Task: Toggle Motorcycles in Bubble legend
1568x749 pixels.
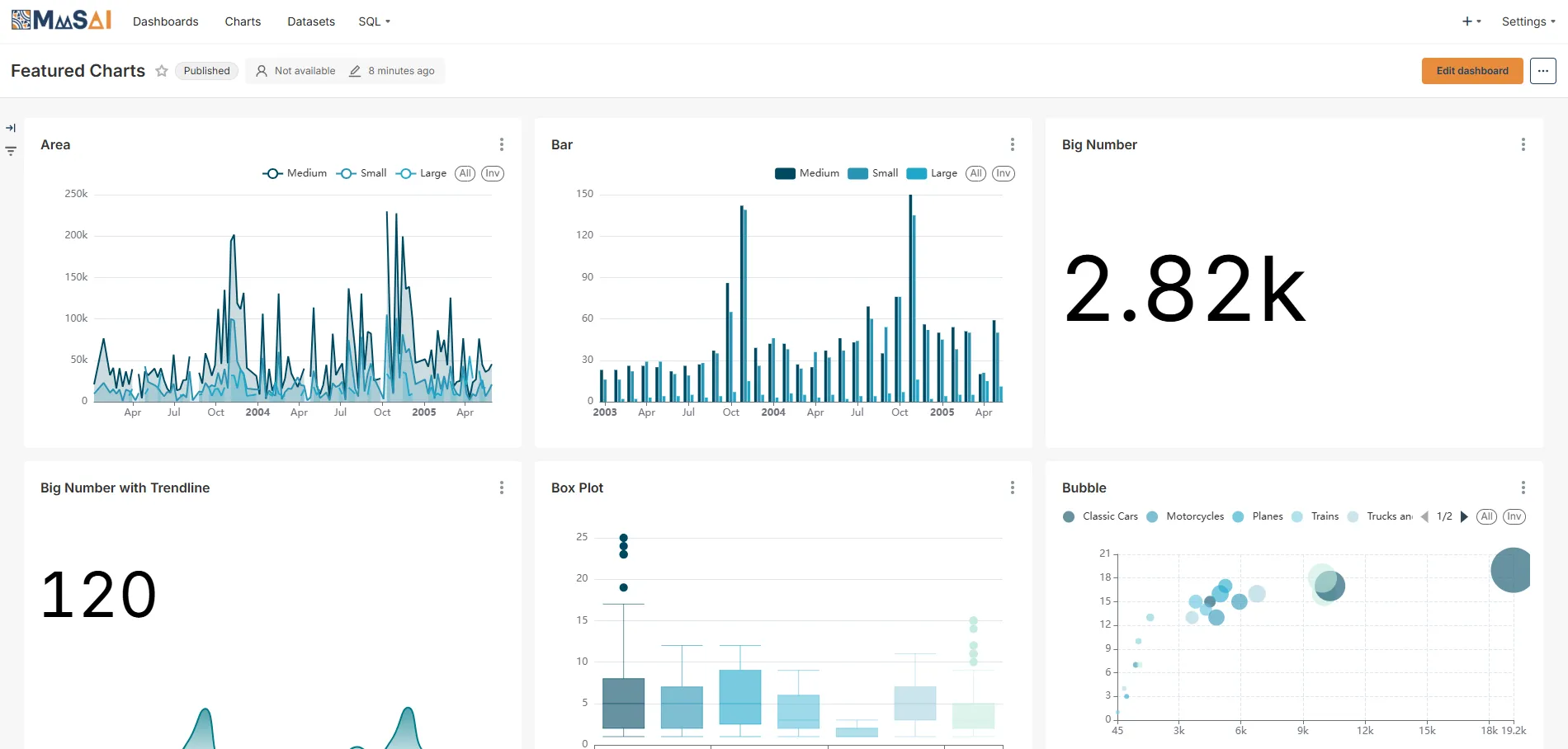Action: [x=1186, y=516]
